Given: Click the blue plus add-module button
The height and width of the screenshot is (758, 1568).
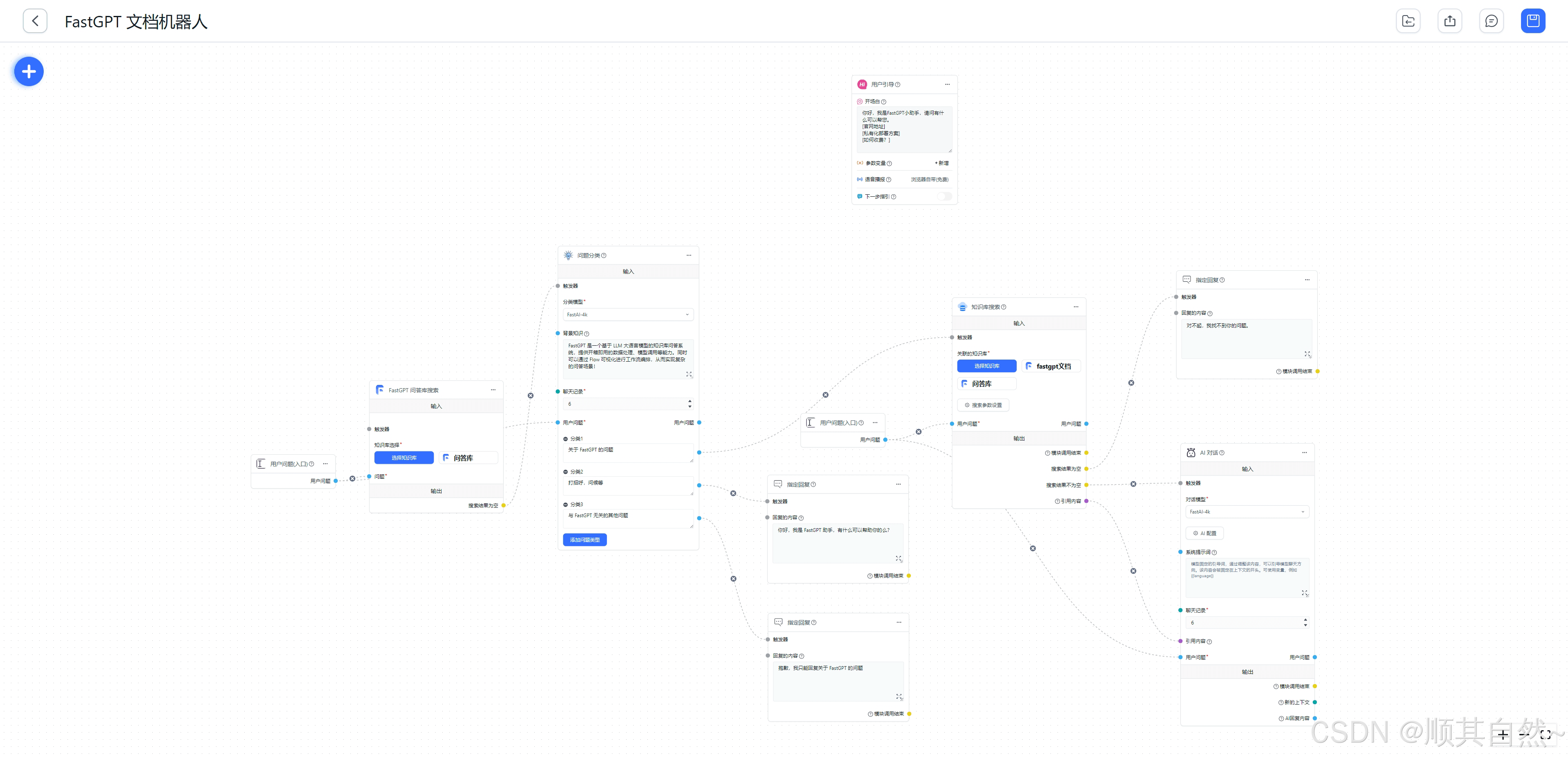Looking at the screenshot, I should click(29, 72).
